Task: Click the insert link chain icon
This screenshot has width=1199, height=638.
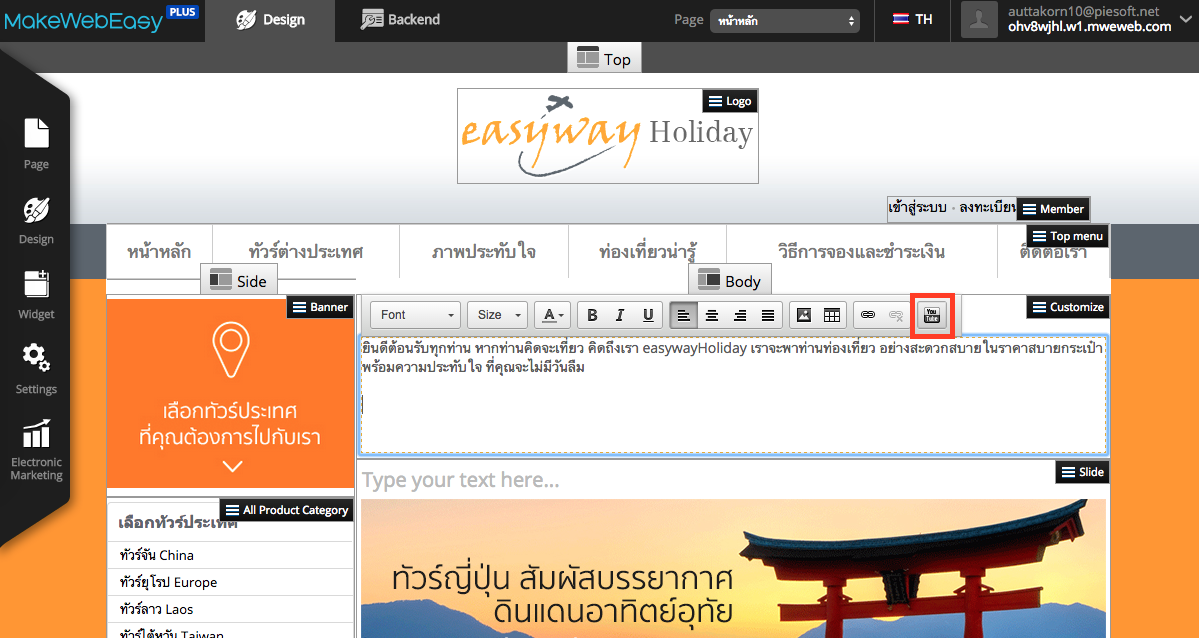Action: (x=868, y=315)
